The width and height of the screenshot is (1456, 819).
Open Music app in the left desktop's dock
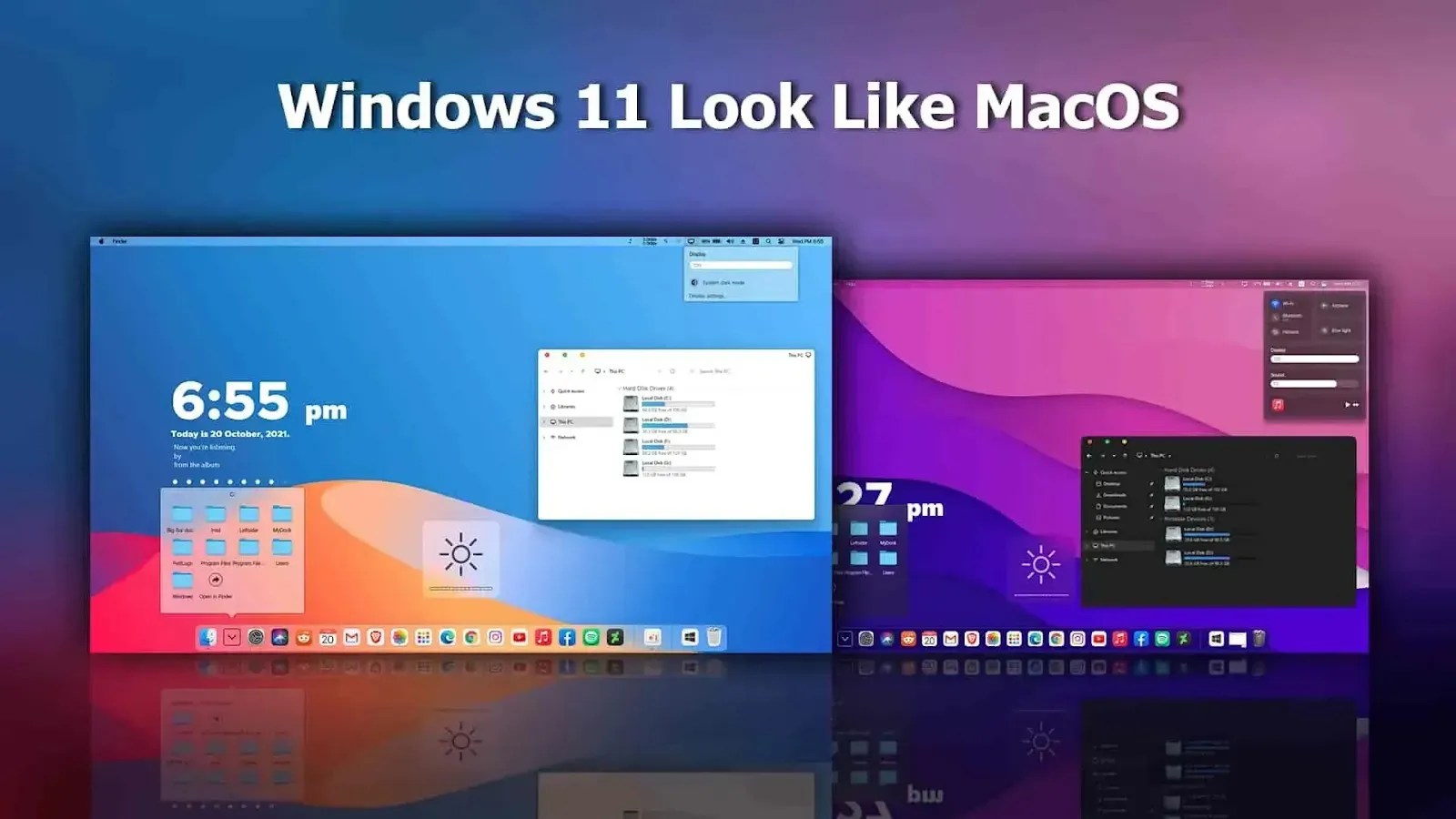point(543,637)
